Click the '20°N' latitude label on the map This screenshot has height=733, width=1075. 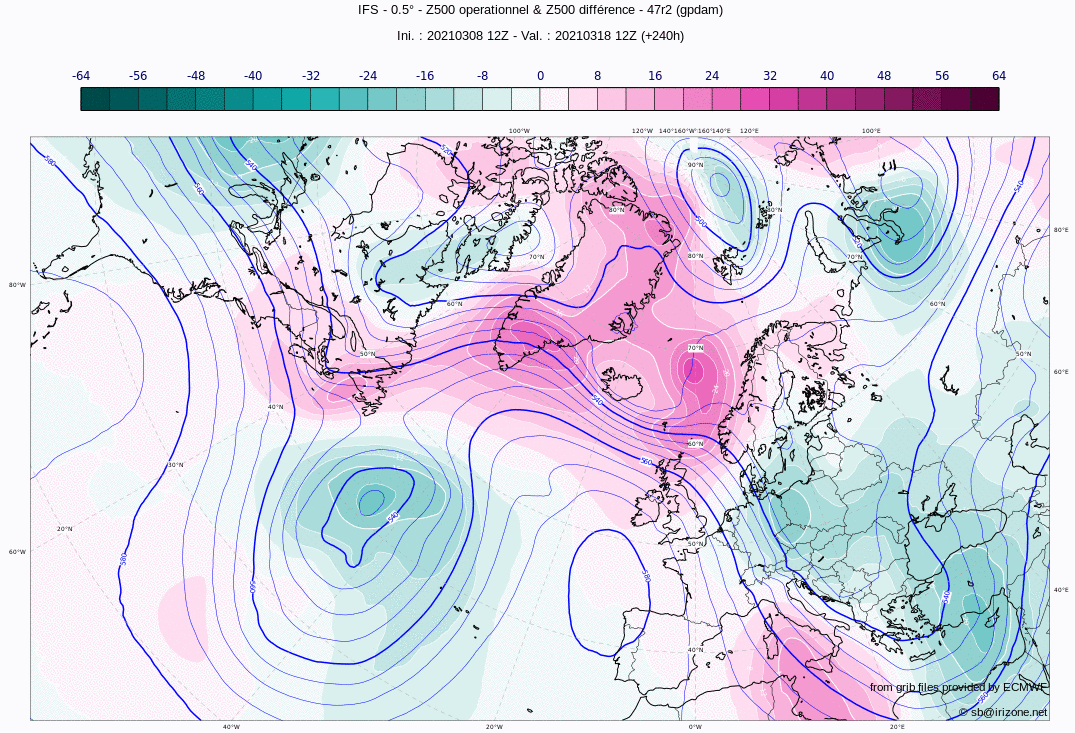(x=64, y=529)
